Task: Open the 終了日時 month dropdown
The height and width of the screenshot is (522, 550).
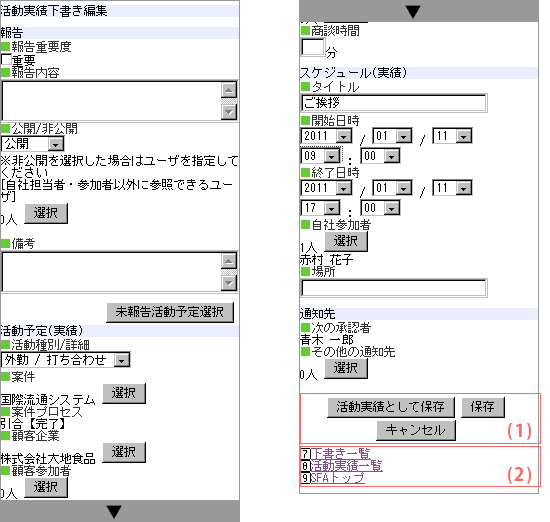Action: click(393, 188)
